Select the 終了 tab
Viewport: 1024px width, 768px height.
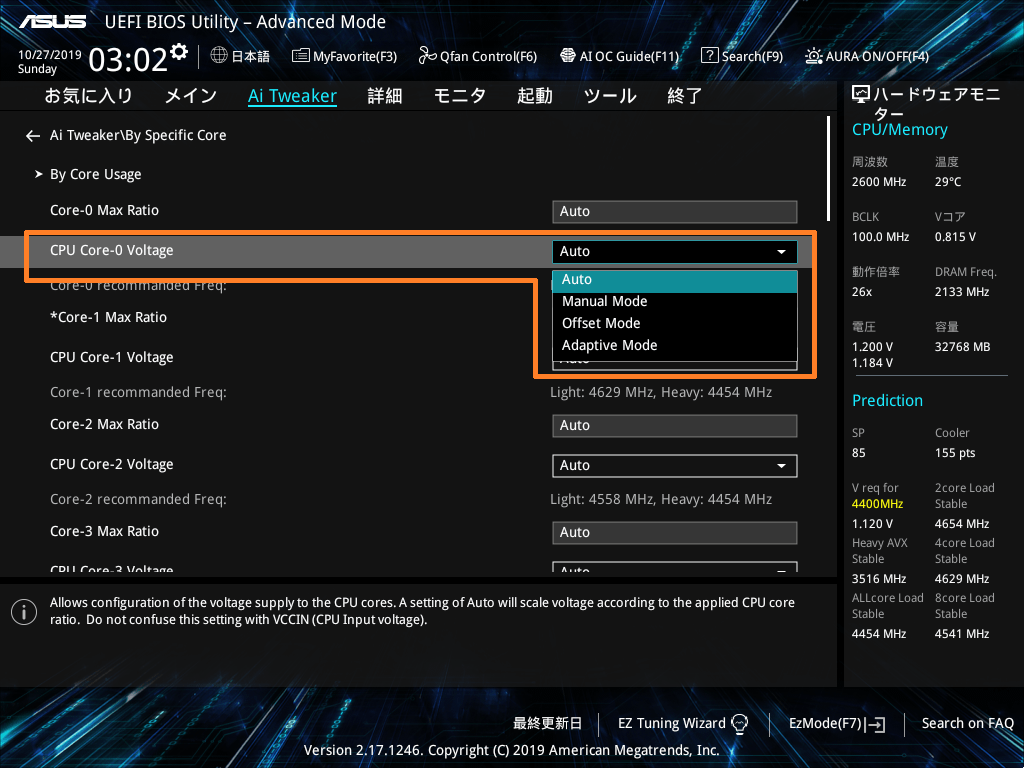pos(684,96)
